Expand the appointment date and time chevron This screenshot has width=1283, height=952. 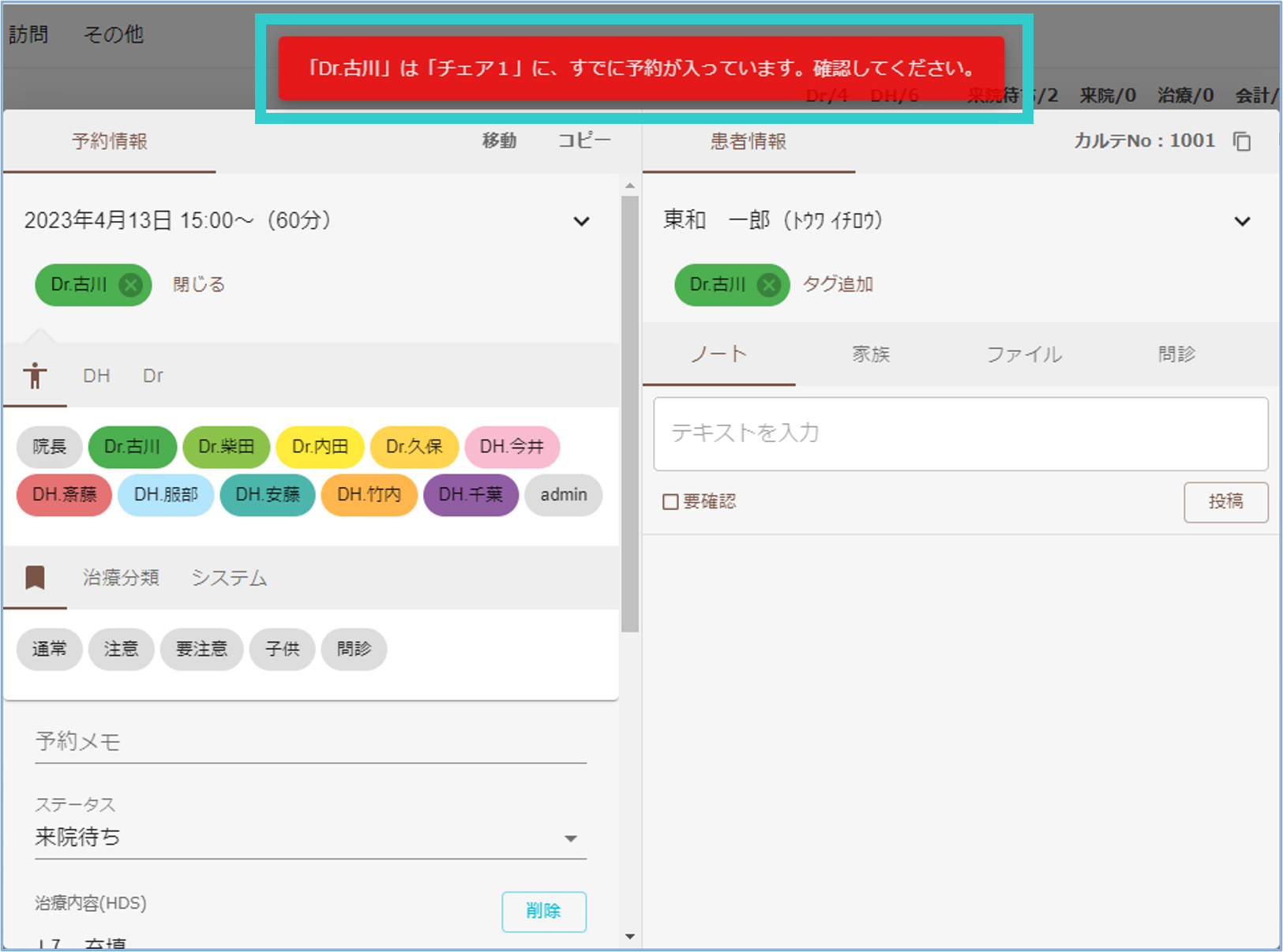(x=581, y=221)
